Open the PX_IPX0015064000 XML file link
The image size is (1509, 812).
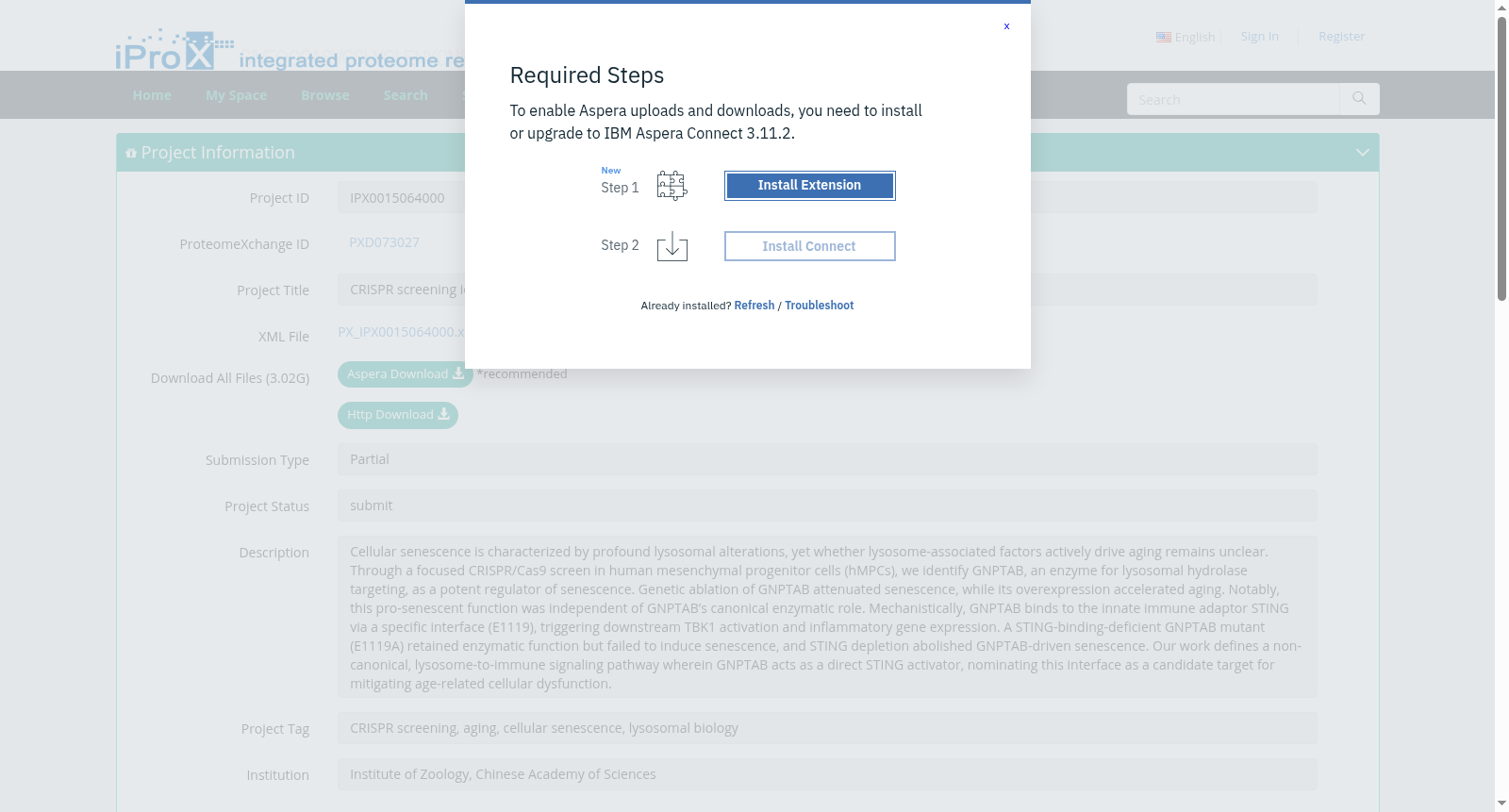pyautogui.click(x=401, y=332)
